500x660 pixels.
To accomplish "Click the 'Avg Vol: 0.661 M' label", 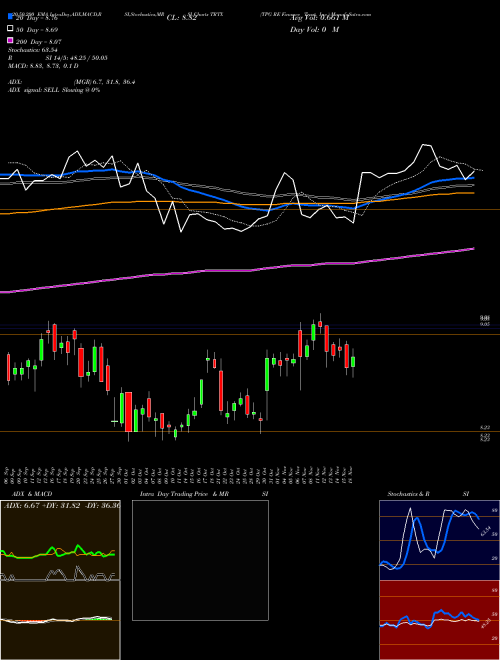I will 319,18.
